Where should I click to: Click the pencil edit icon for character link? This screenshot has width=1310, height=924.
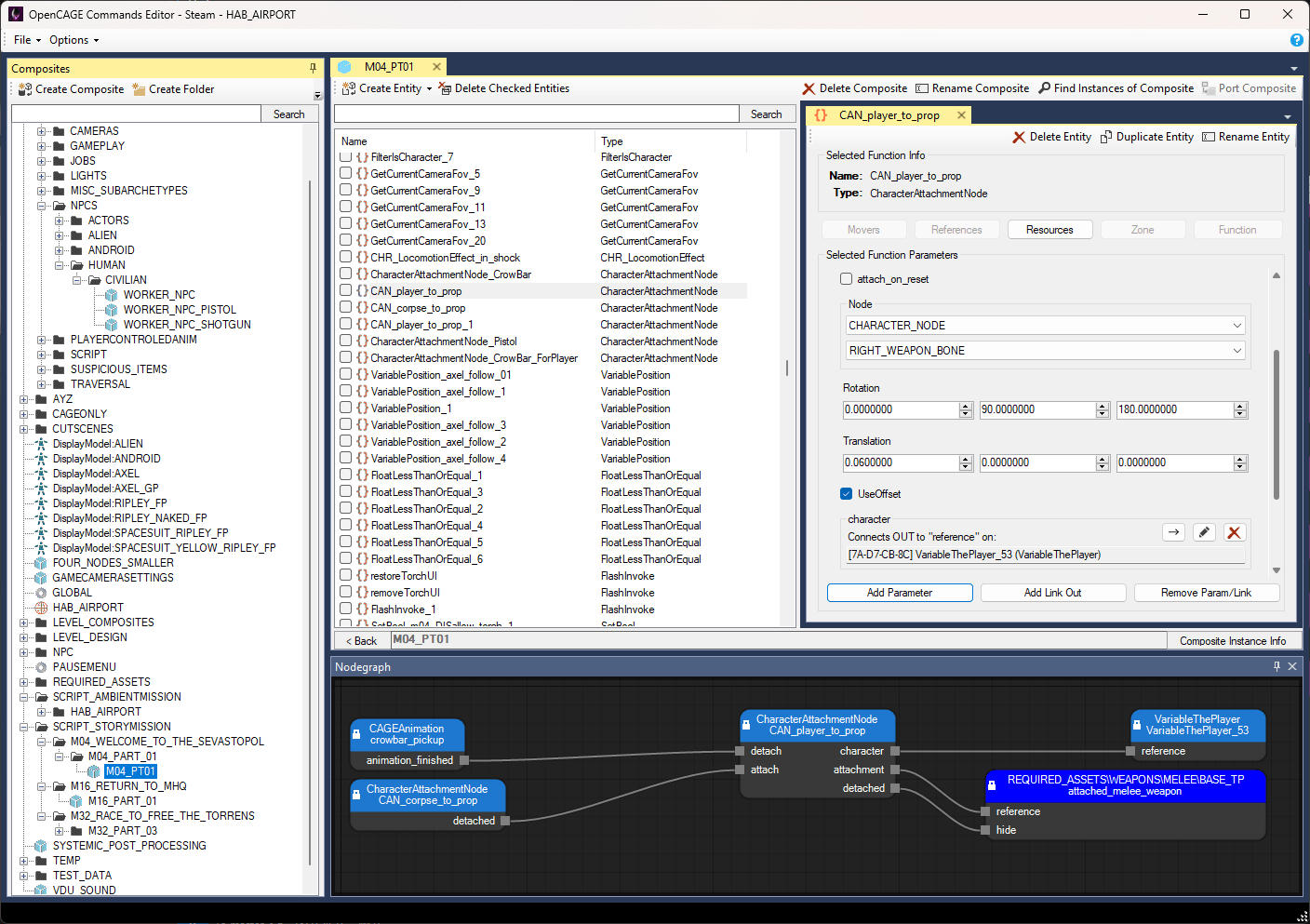coord(1204,532)
